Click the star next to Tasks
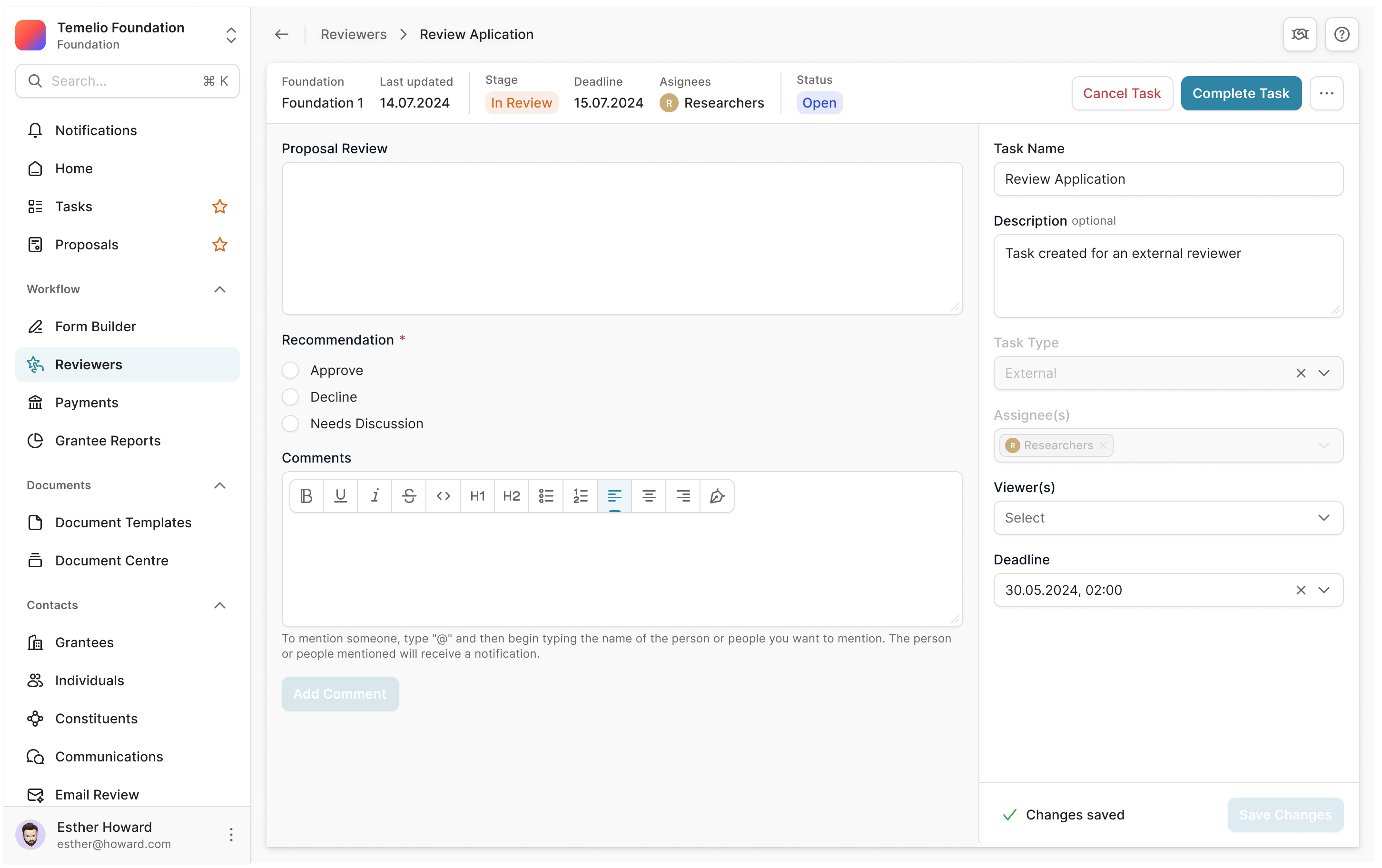Image resolution: width=1382 pixels, height=868 pixels. 219,207
